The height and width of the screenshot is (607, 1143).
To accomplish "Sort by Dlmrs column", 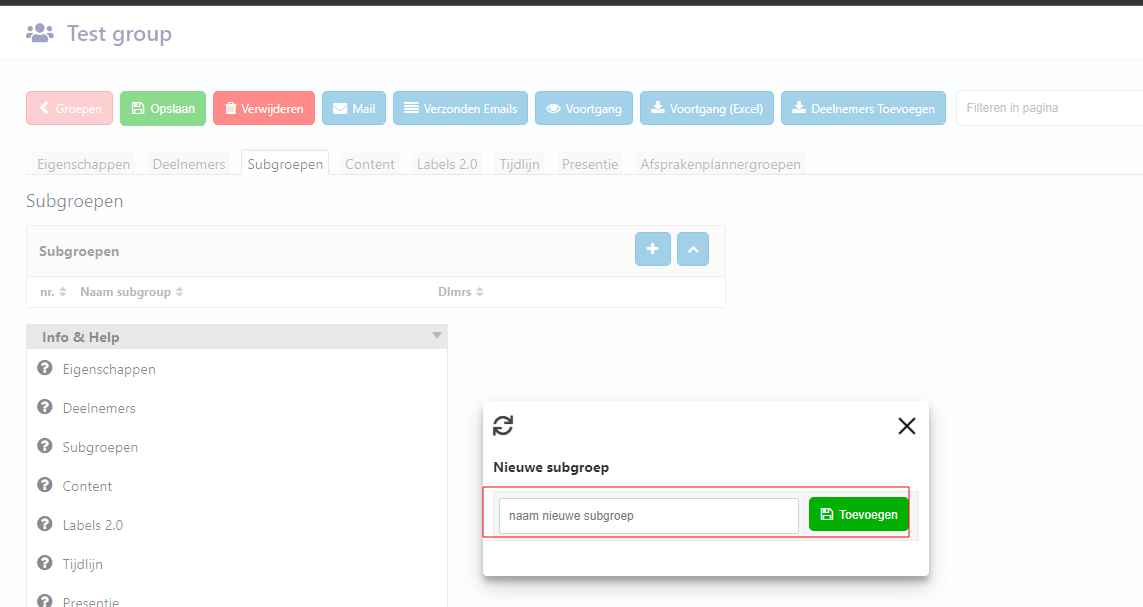I will (x=460, y=292).
